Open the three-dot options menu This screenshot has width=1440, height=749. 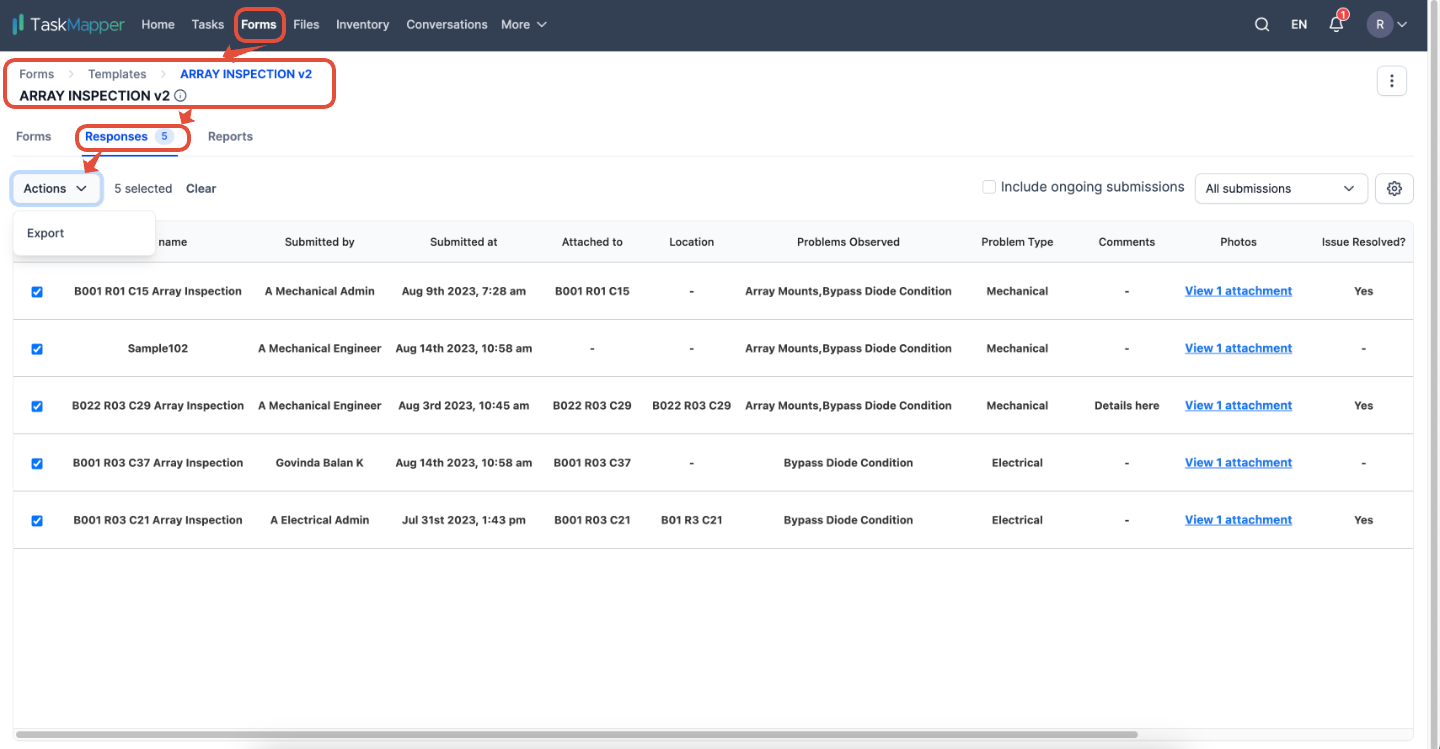point(1392,81)
